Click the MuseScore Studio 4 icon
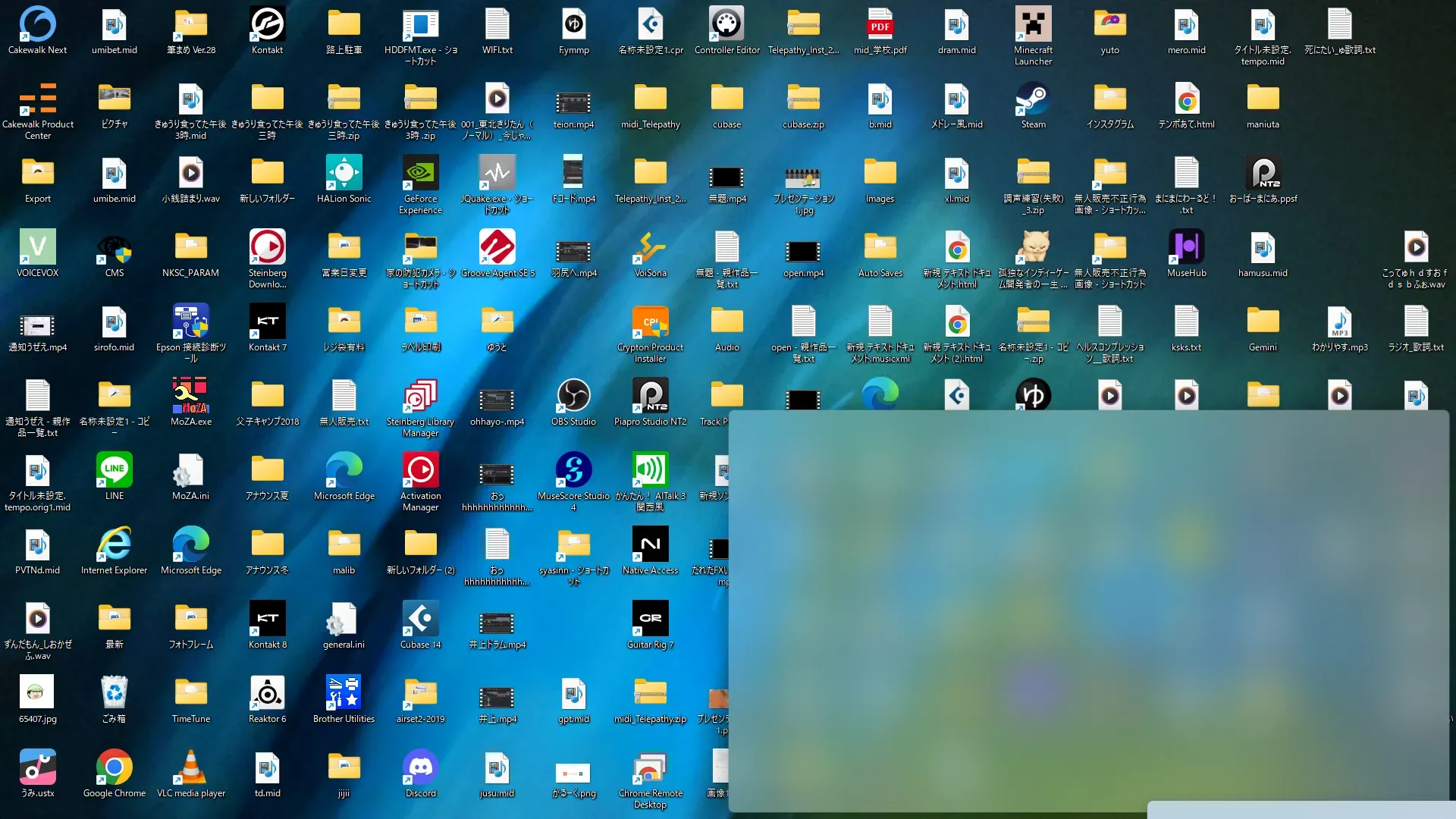This screenshot has height=819, width=1456. [x=573, y=471]
